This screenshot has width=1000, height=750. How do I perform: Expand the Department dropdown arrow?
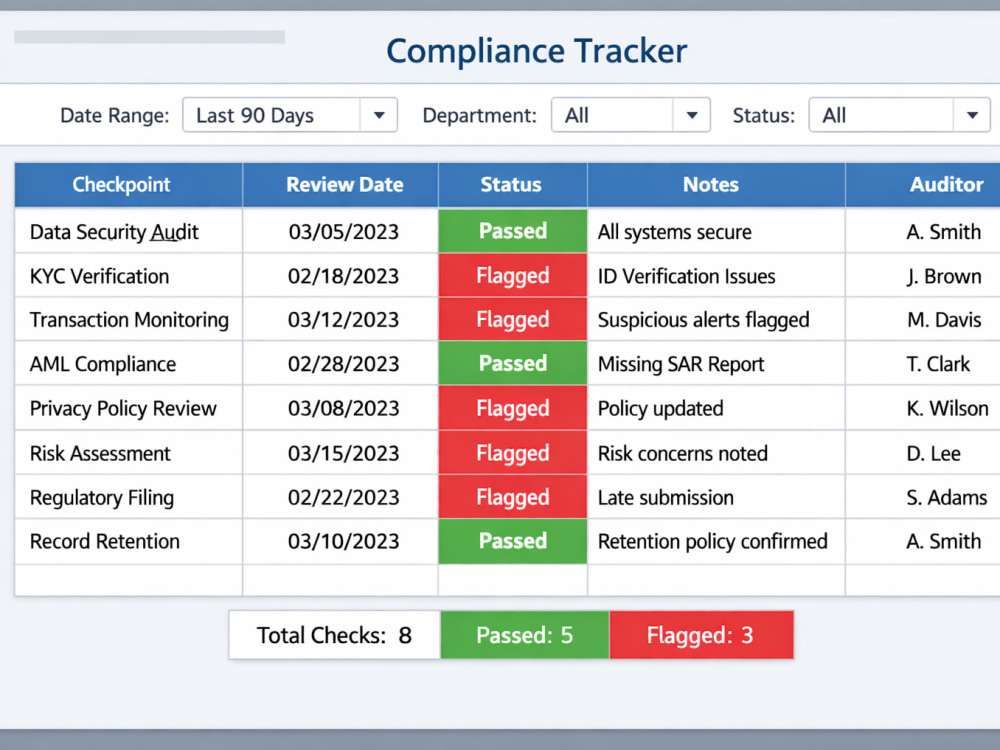click(691, 115)
